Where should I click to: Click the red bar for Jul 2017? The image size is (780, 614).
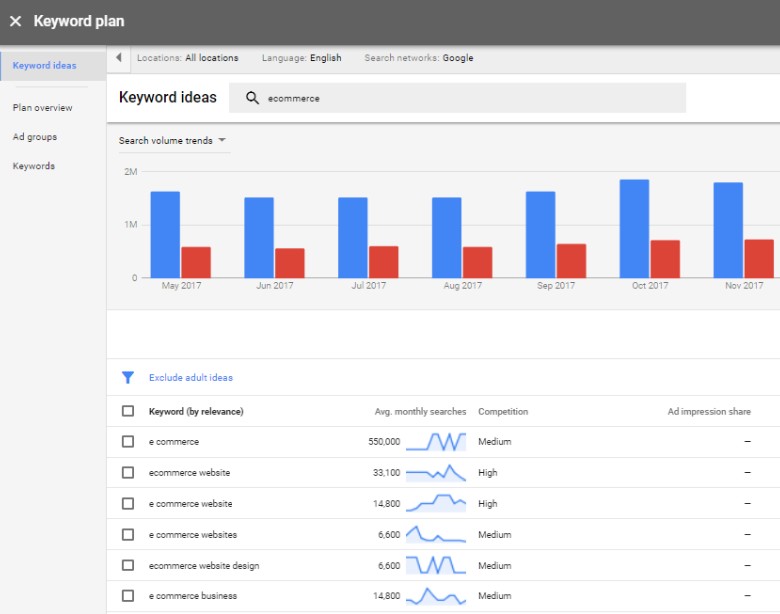(x=384, y=262)
